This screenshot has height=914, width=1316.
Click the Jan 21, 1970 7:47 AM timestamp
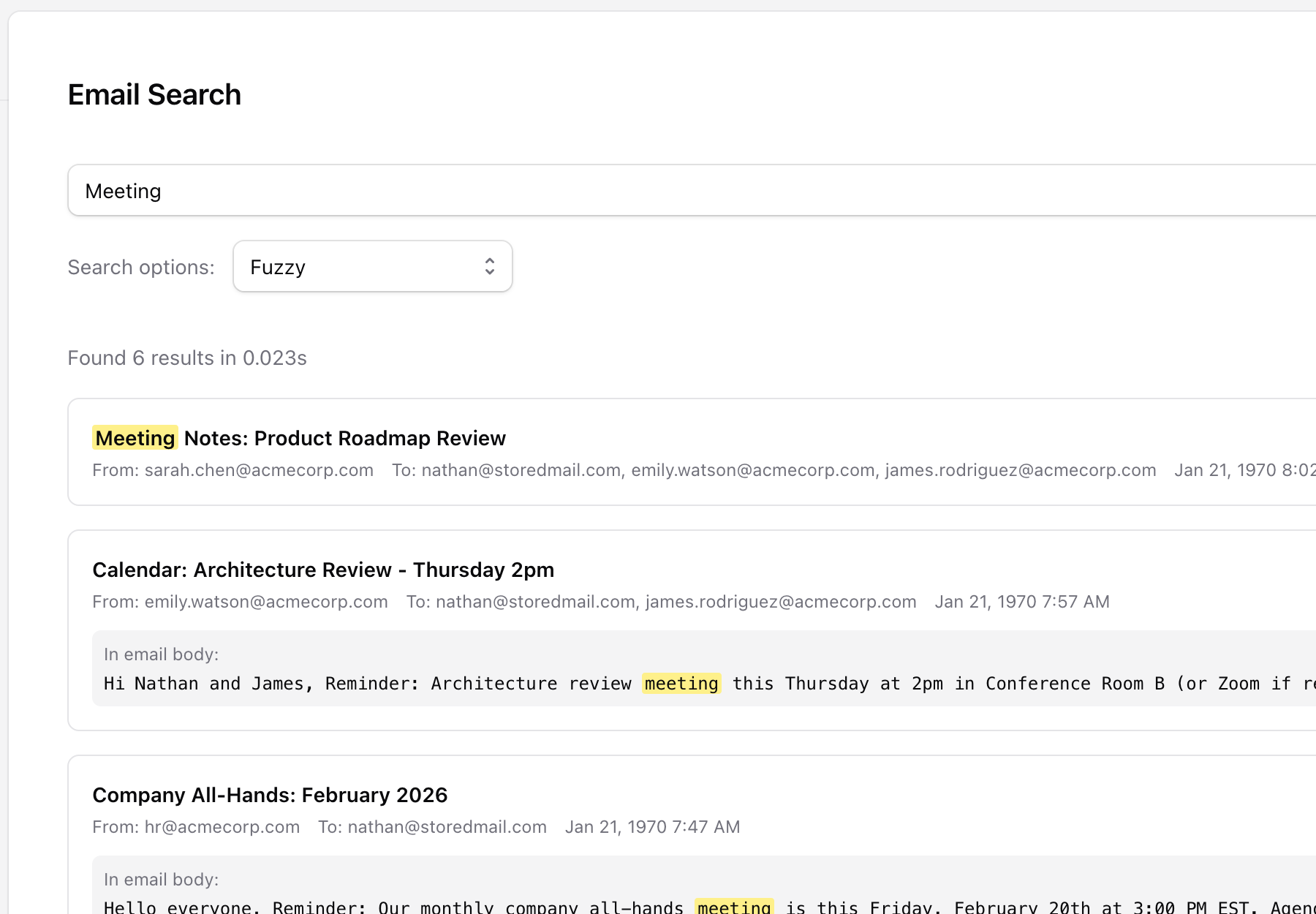tap(652, 827)
